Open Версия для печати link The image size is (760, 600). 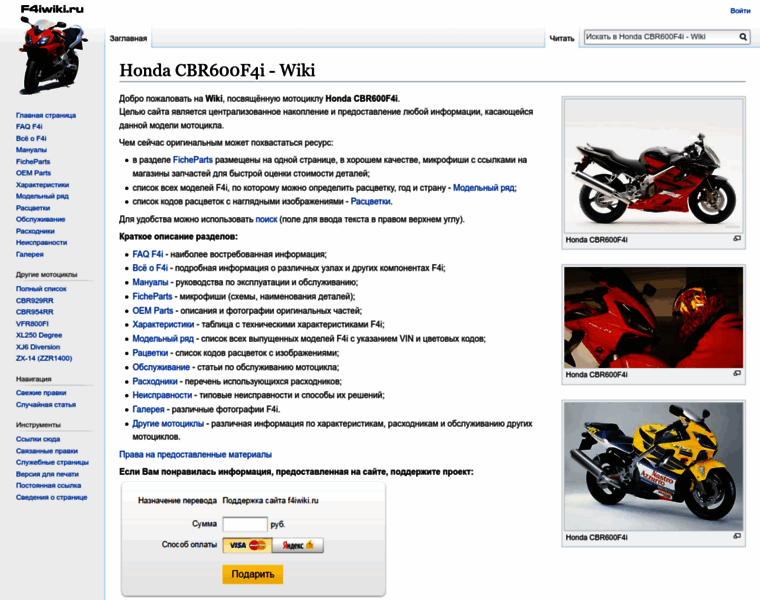47,474
